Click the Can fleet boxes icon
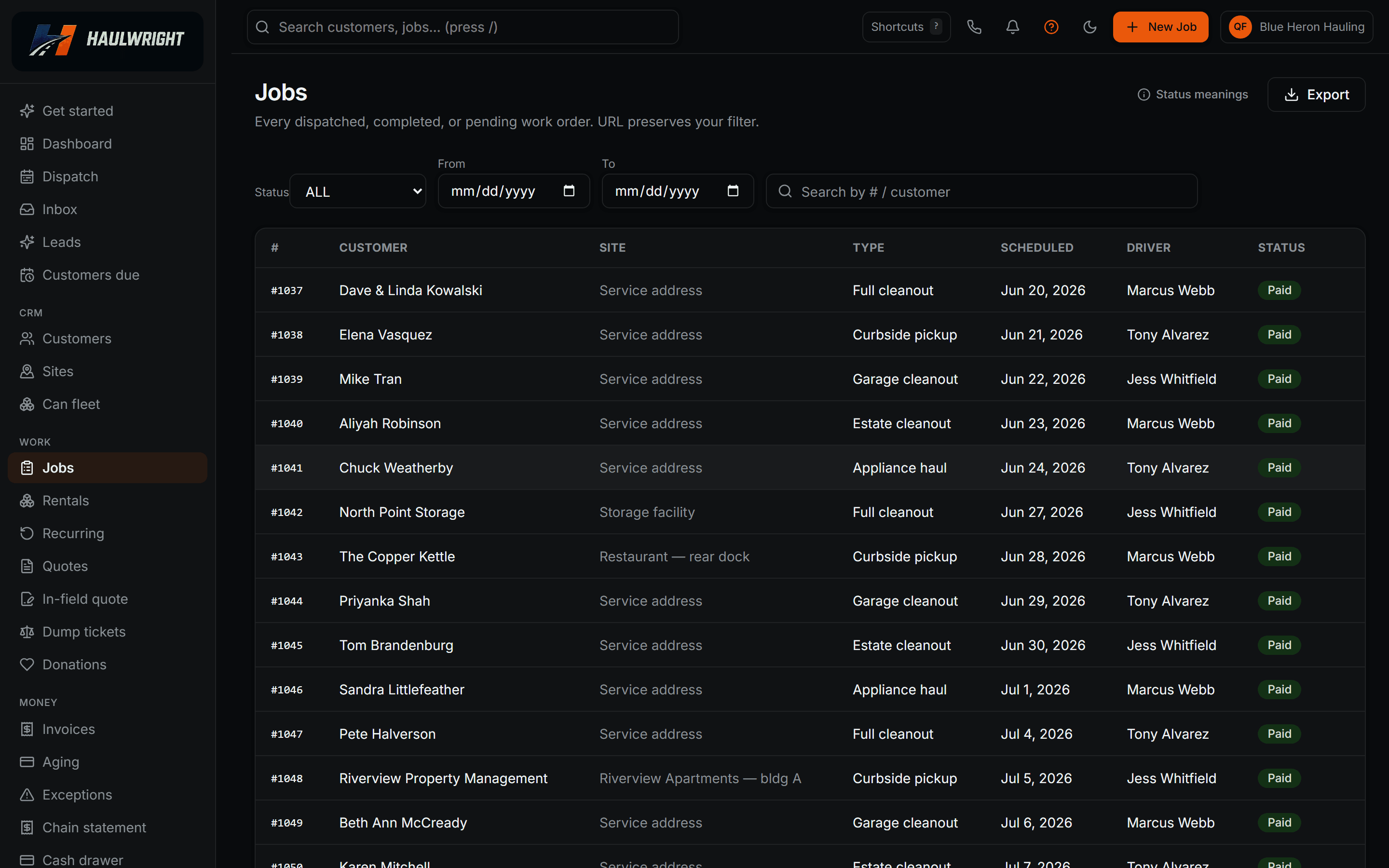 click(27, 404)
